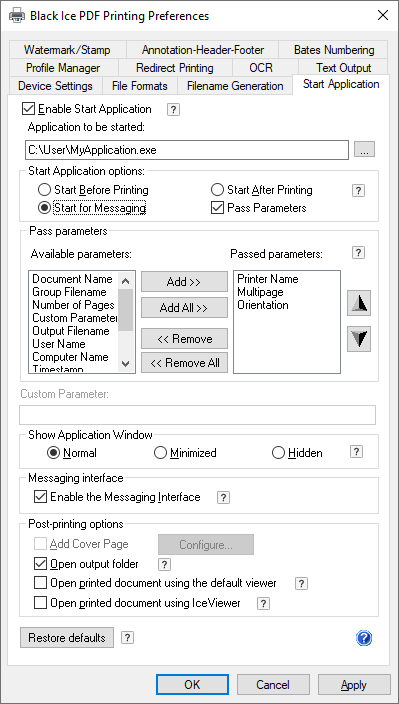
Task: Click the move-up arrow for passed parameters
Action: click(x=359, y=304)
